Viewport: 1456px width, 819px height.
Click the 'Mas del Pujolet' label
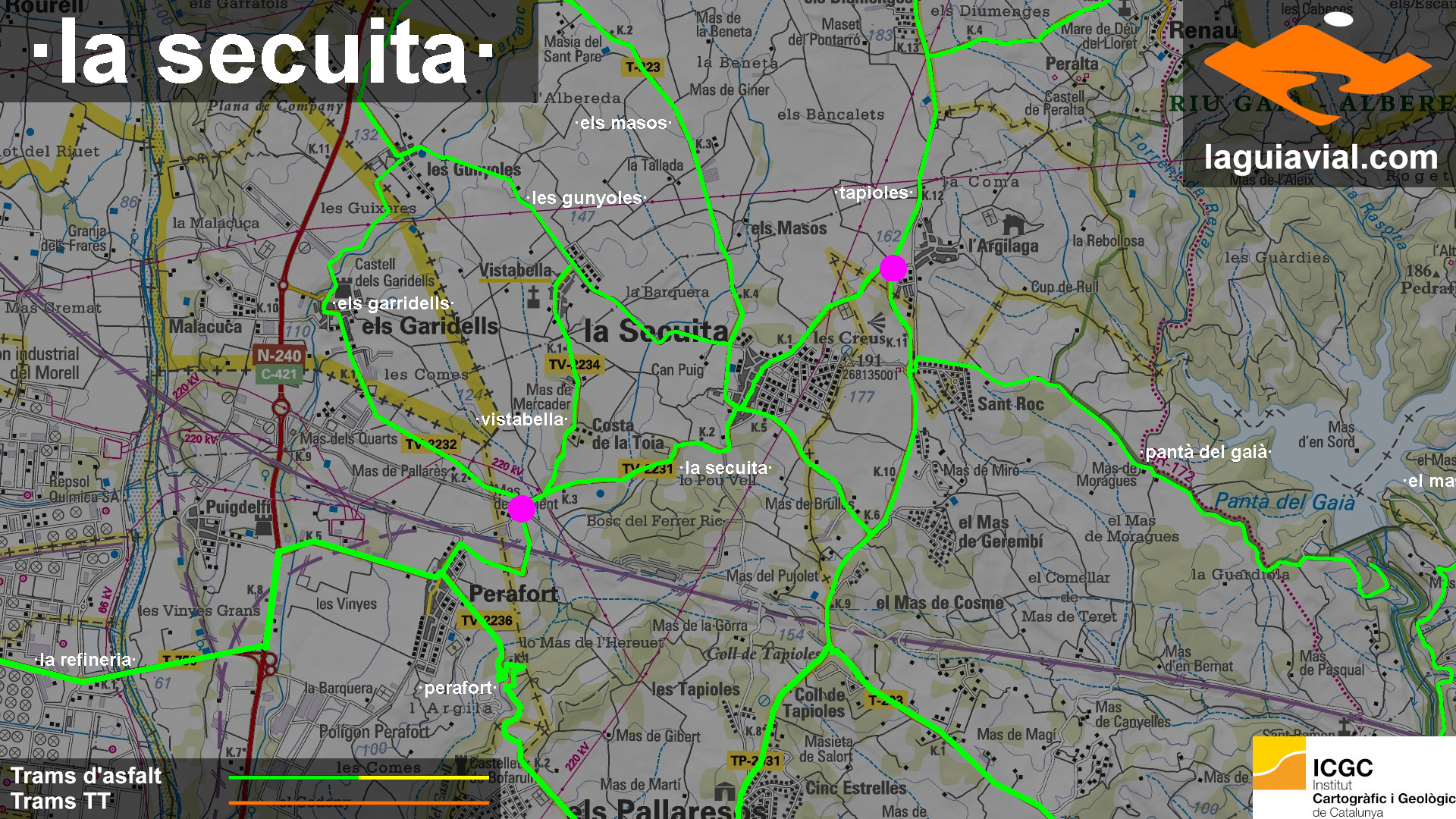coord(772,576)
